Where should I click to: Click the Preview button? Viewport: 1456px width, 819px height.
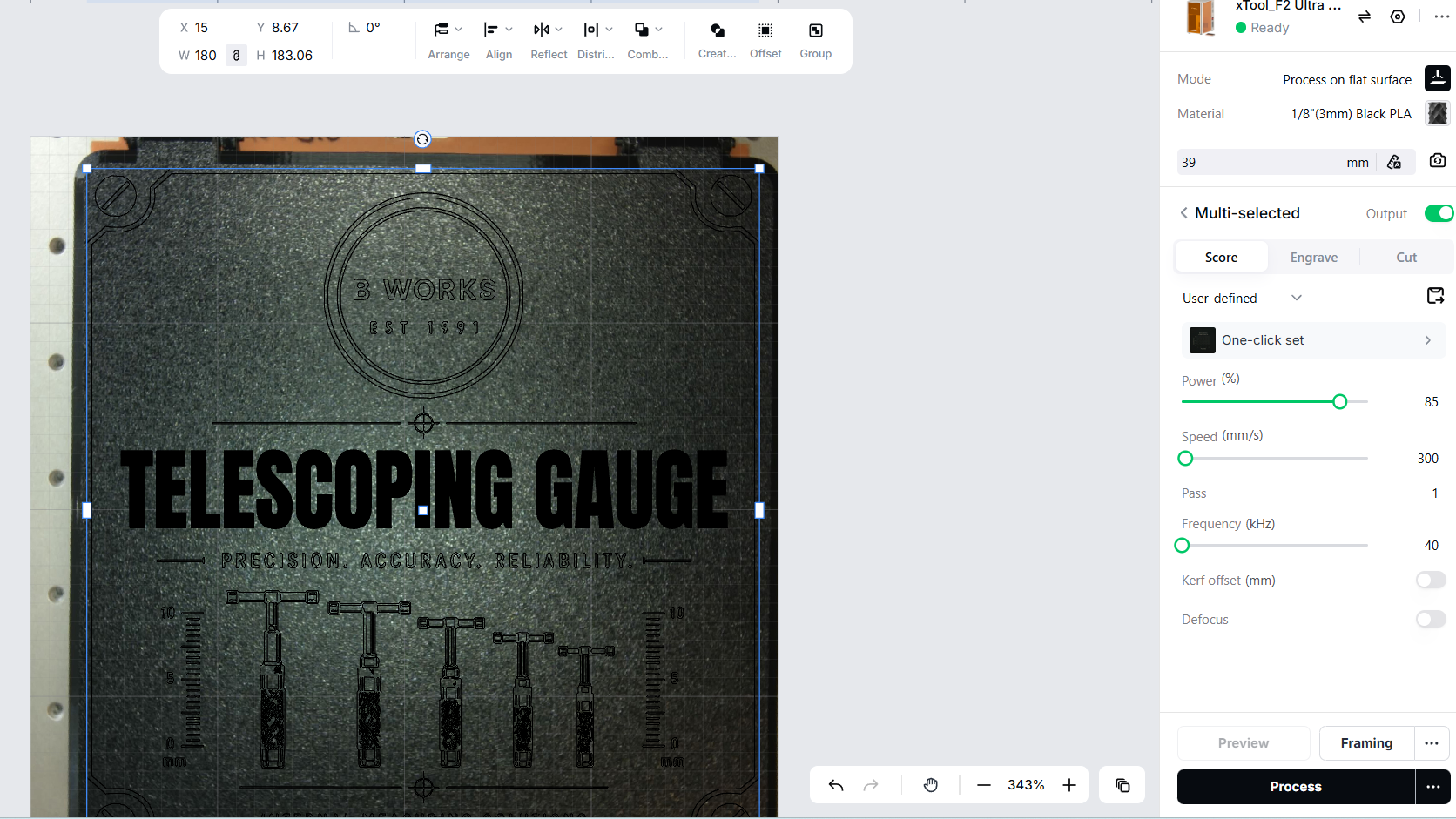1244,743
